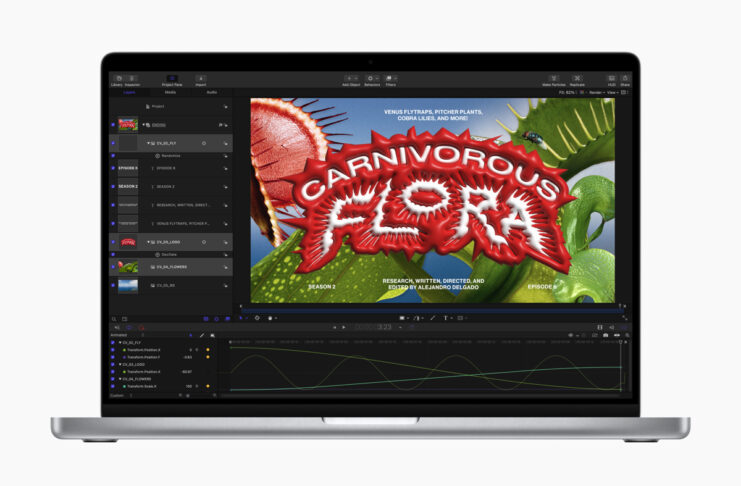
Task: Open the Zoom level Fit popup
Action: (x=567, y=92)
